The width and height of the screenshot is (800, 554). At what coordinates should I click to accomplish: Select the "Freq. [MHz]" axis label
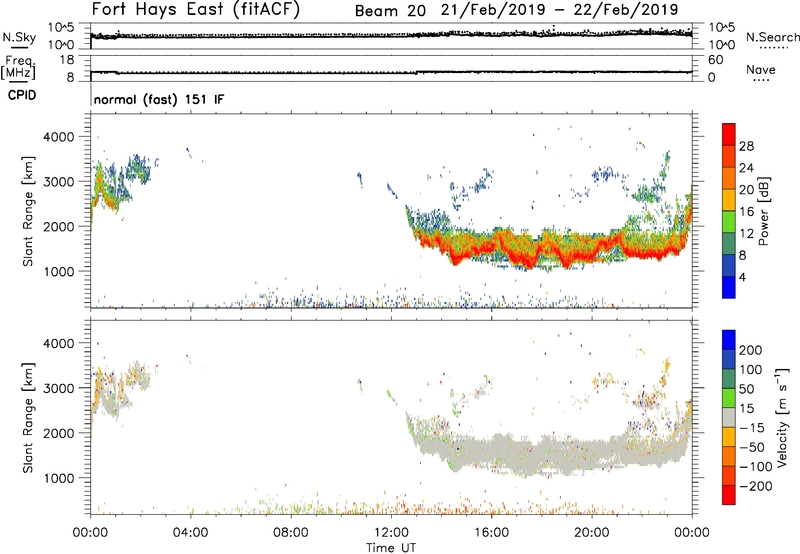pyautogui.click(x=19, y=68)
